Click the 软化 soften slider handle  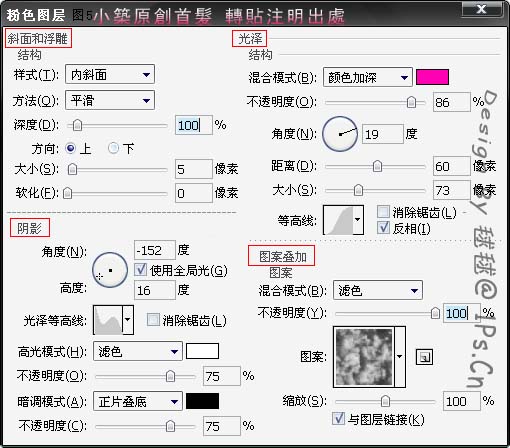67,193
